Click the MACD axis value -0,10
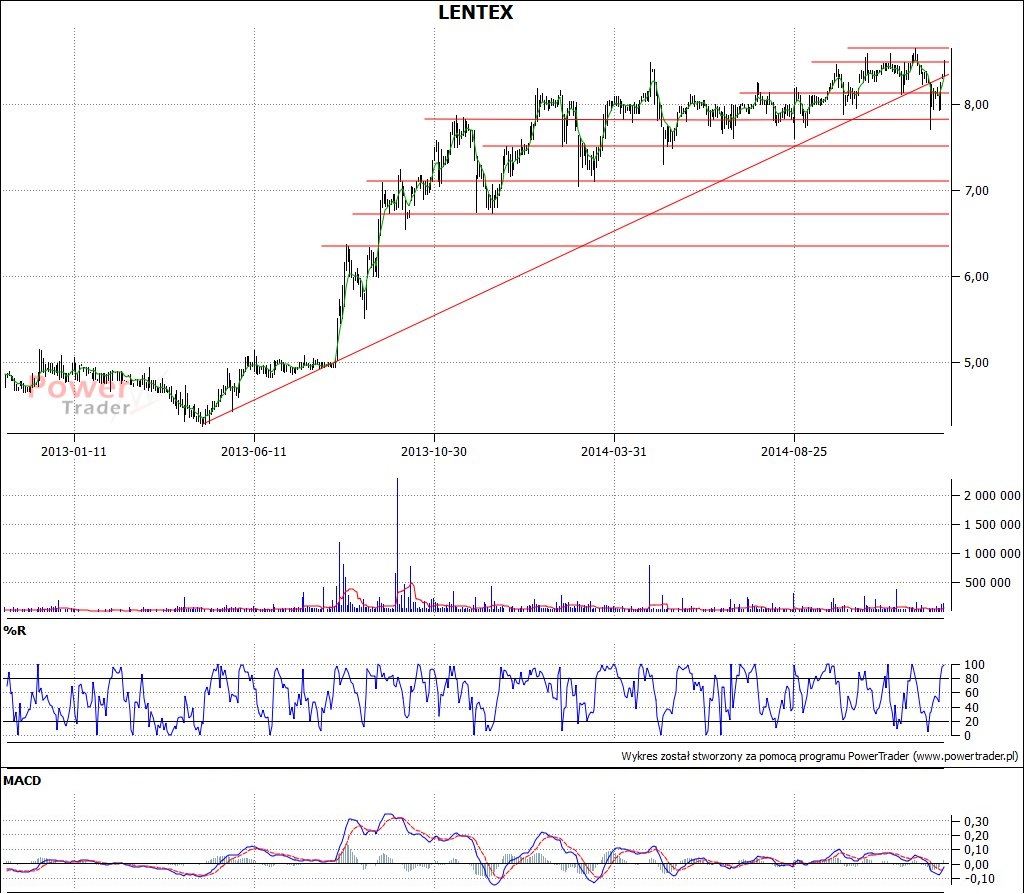The width and height of the screenshot is (1024, 894). click(x=978, y=879)
